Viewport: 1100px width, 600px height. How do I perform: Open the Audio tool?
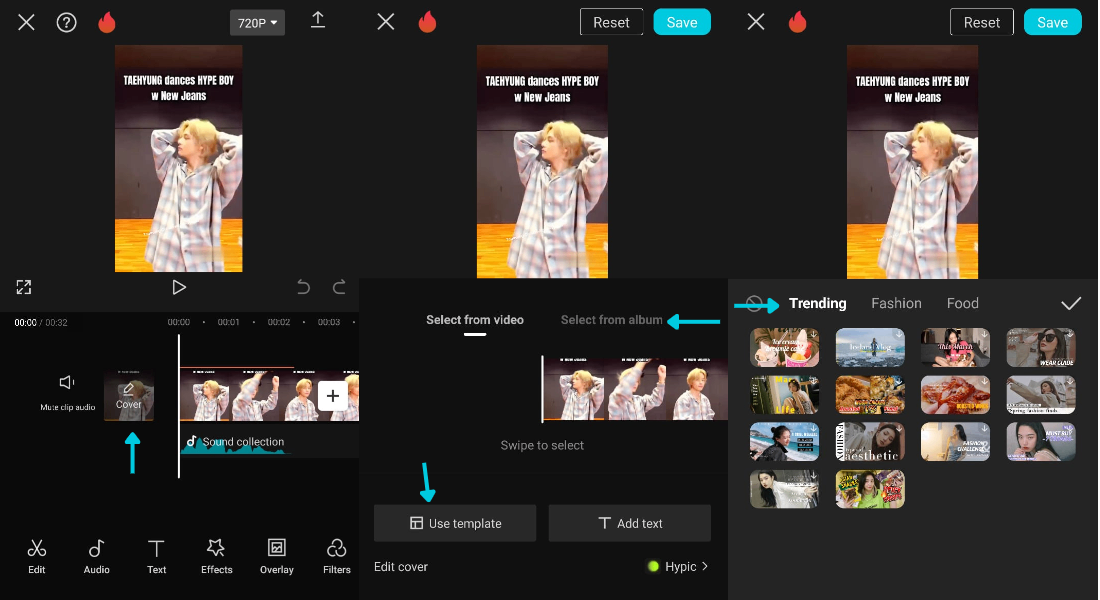click(x=96, y=556)
